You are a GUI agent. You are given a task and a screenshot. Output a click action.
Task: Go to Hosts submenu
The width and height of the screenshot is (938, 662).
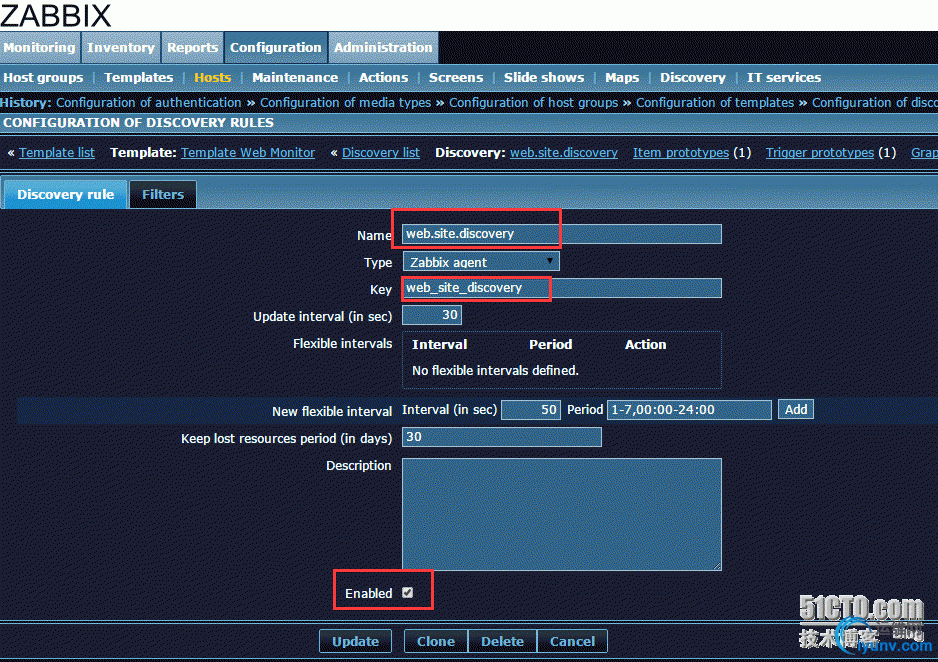pos(212,78)
